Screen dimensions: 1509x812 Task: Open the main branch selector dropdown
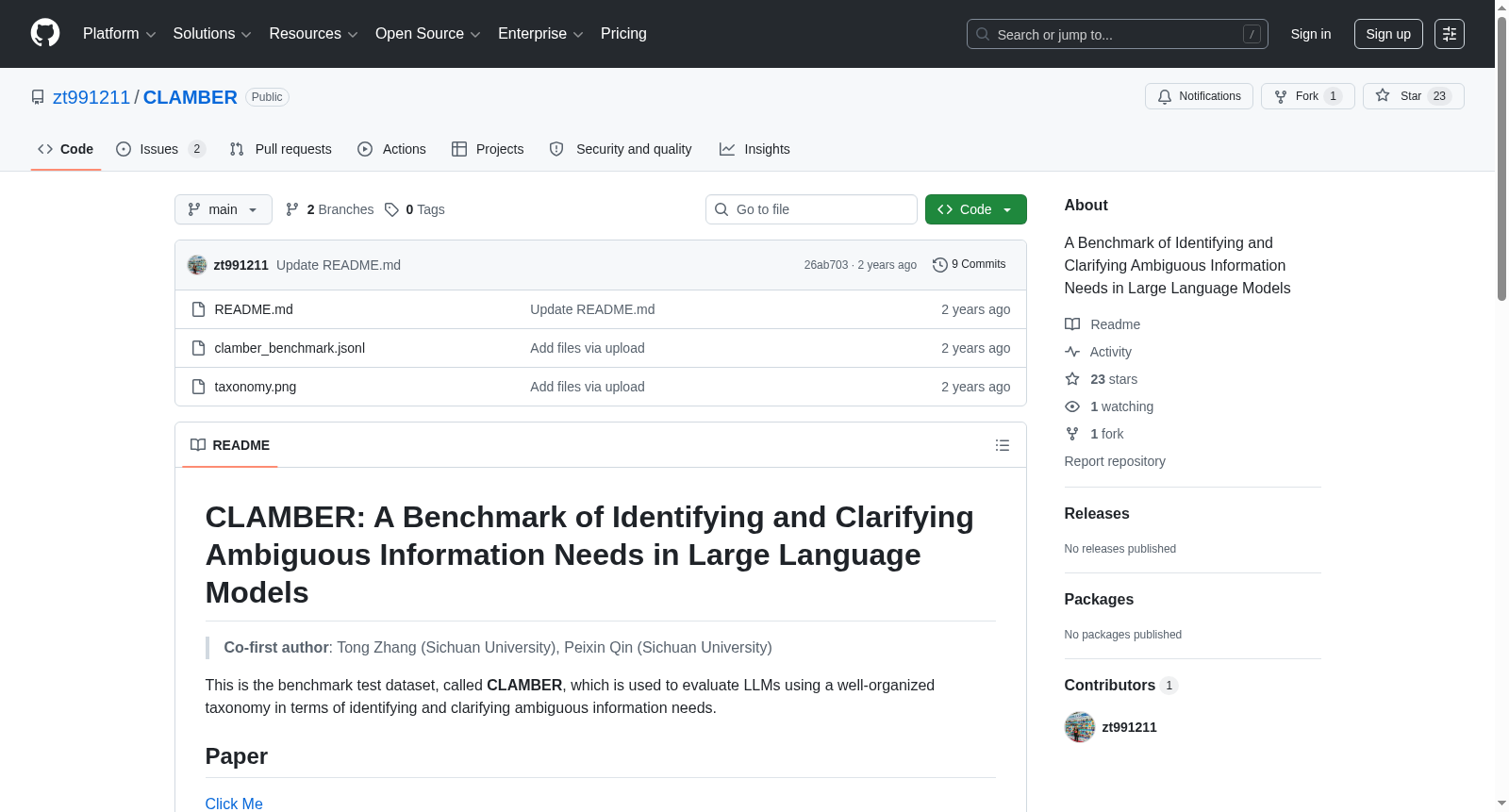click(224, 209)
